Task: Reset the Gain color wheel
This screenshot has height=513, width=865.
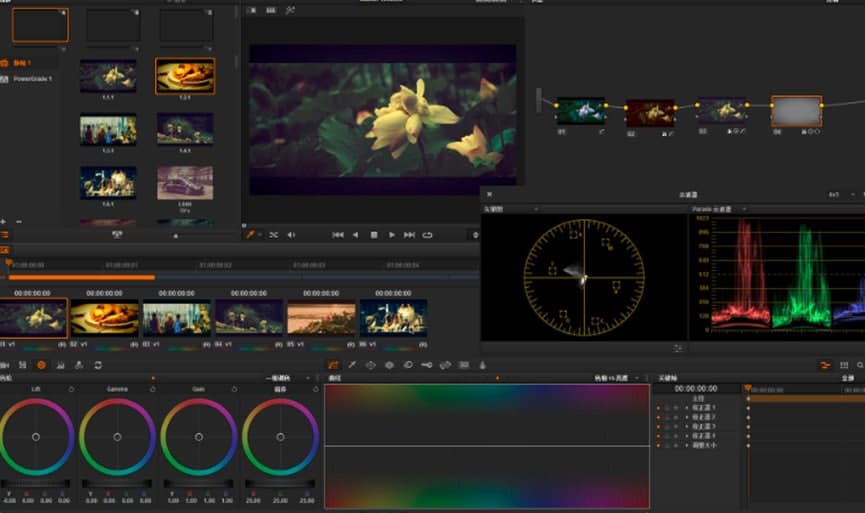Action: coord(233,388)
